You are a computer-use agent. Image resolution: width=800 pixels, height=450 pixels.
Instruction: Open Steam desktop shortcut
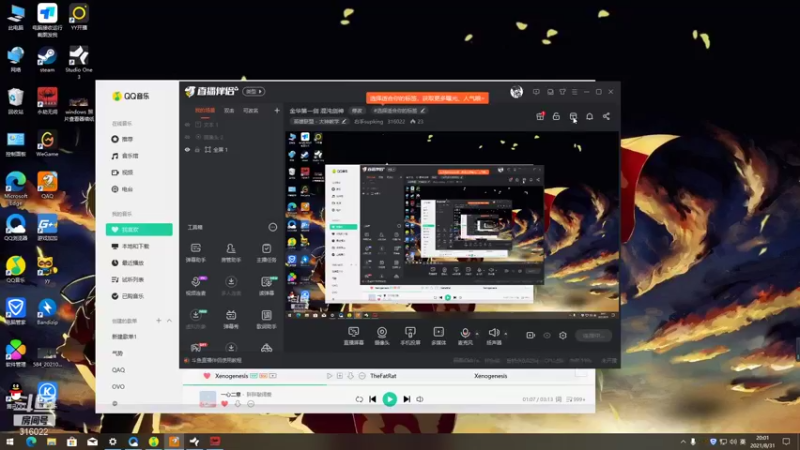click(x=47, y=60)
